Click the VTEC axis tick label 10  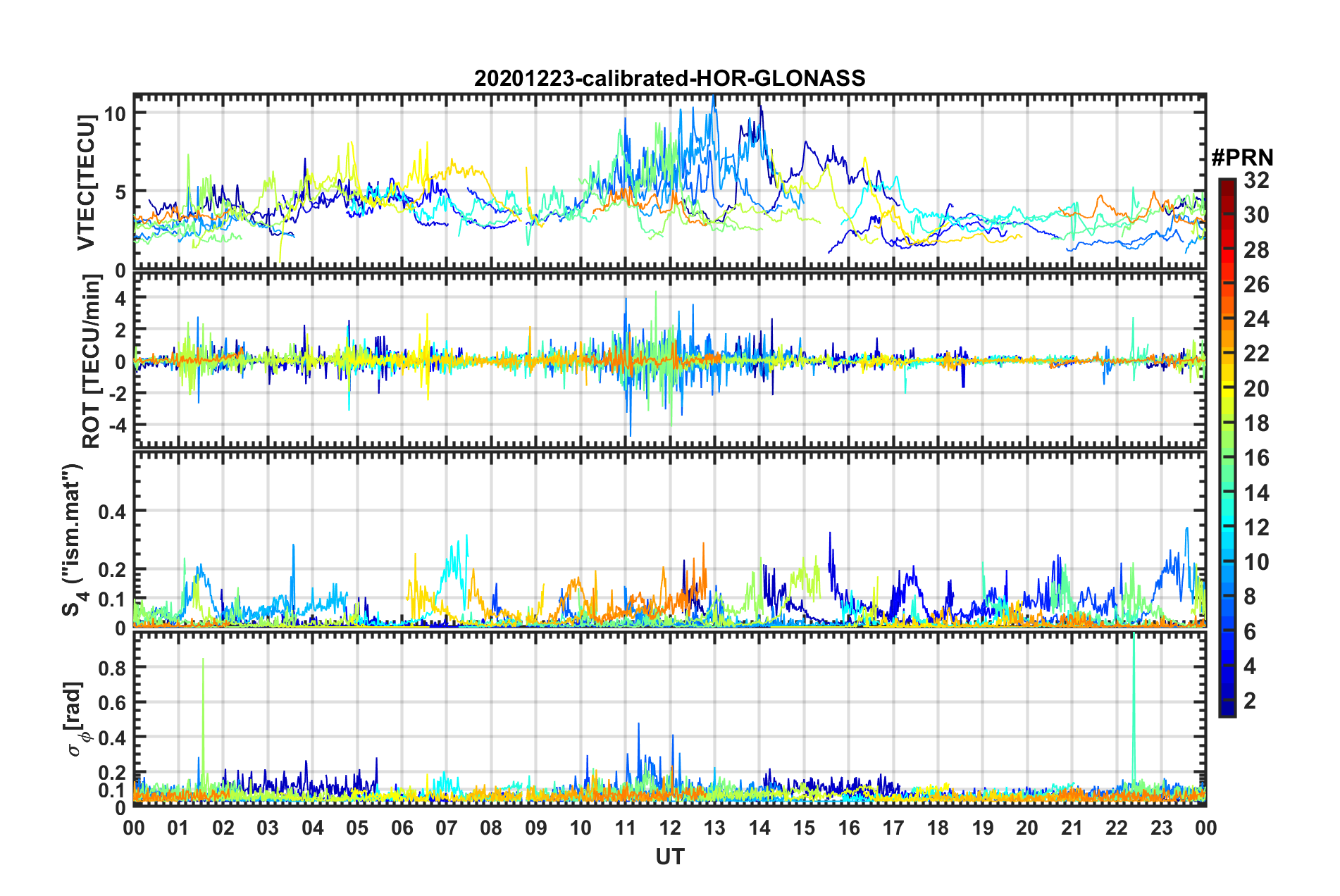(115, 114)
